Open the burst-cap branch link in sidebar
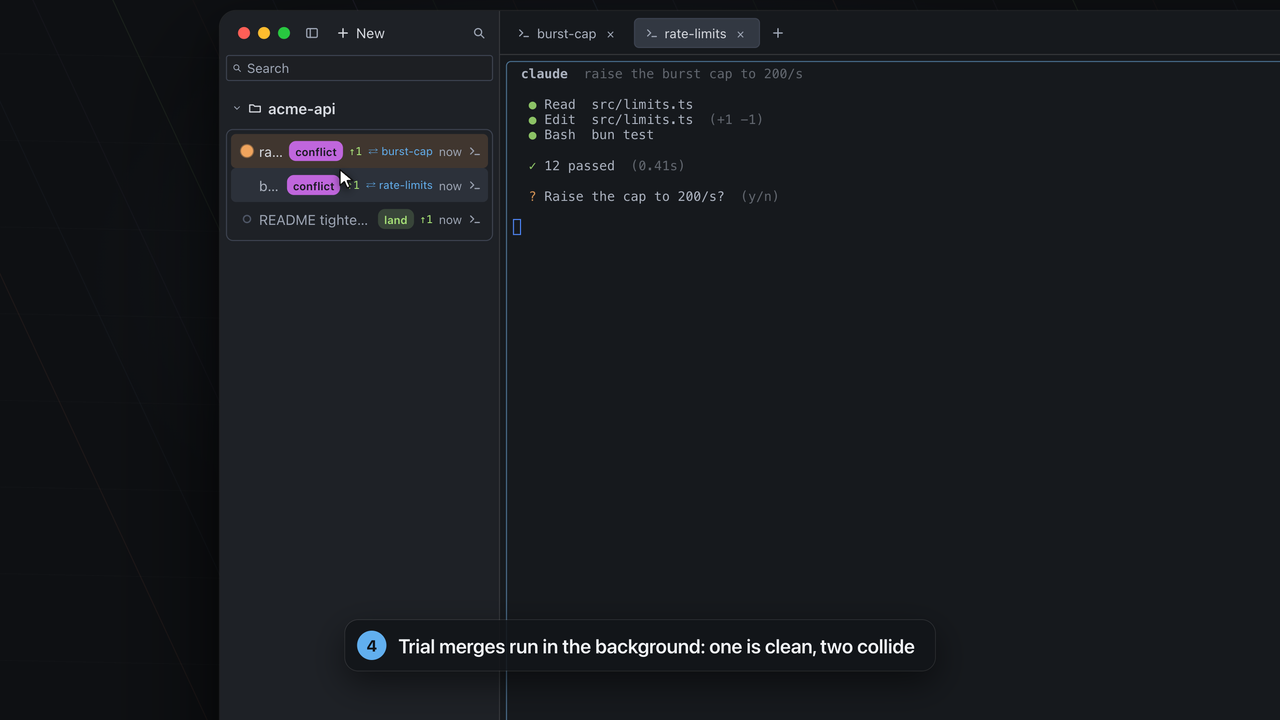The width and height of the screenshot is (1280, 720). (x=400, y=152)
